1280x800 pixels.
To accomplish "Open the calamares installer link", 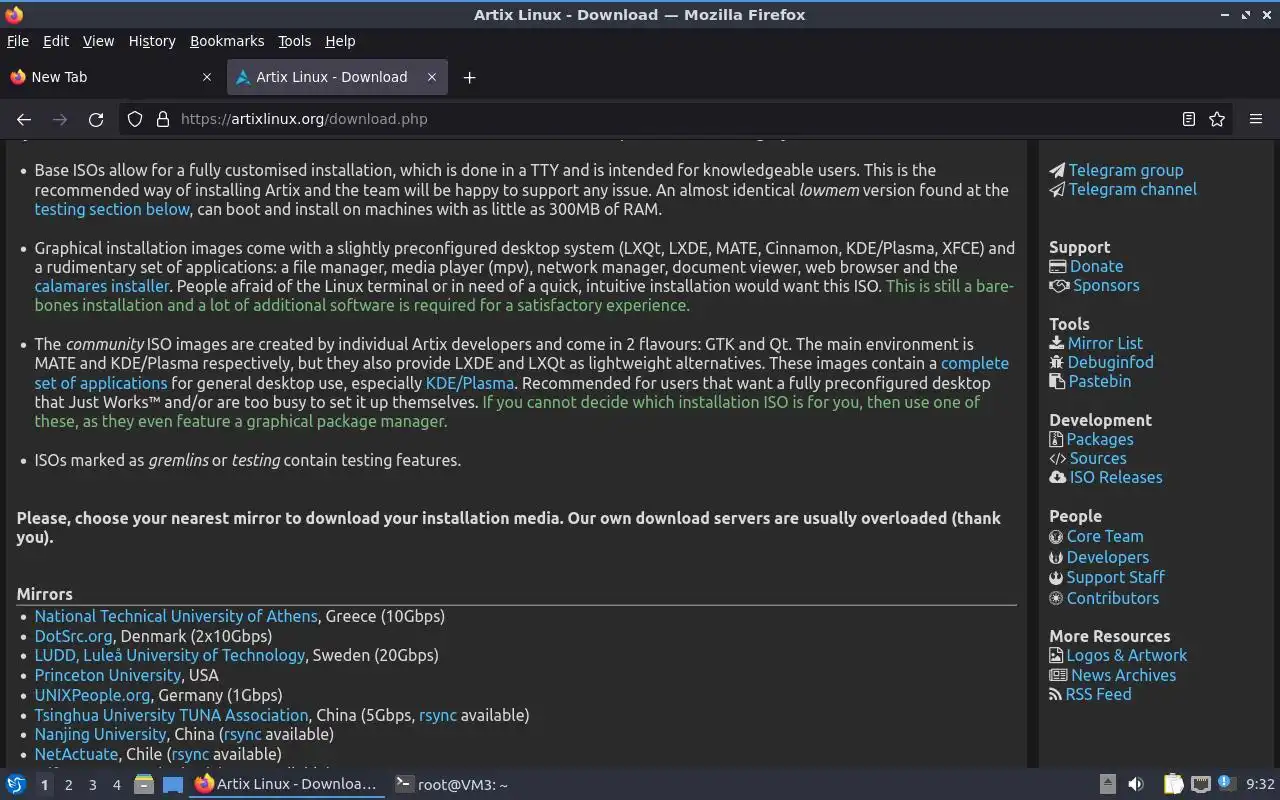I will 102,286.
